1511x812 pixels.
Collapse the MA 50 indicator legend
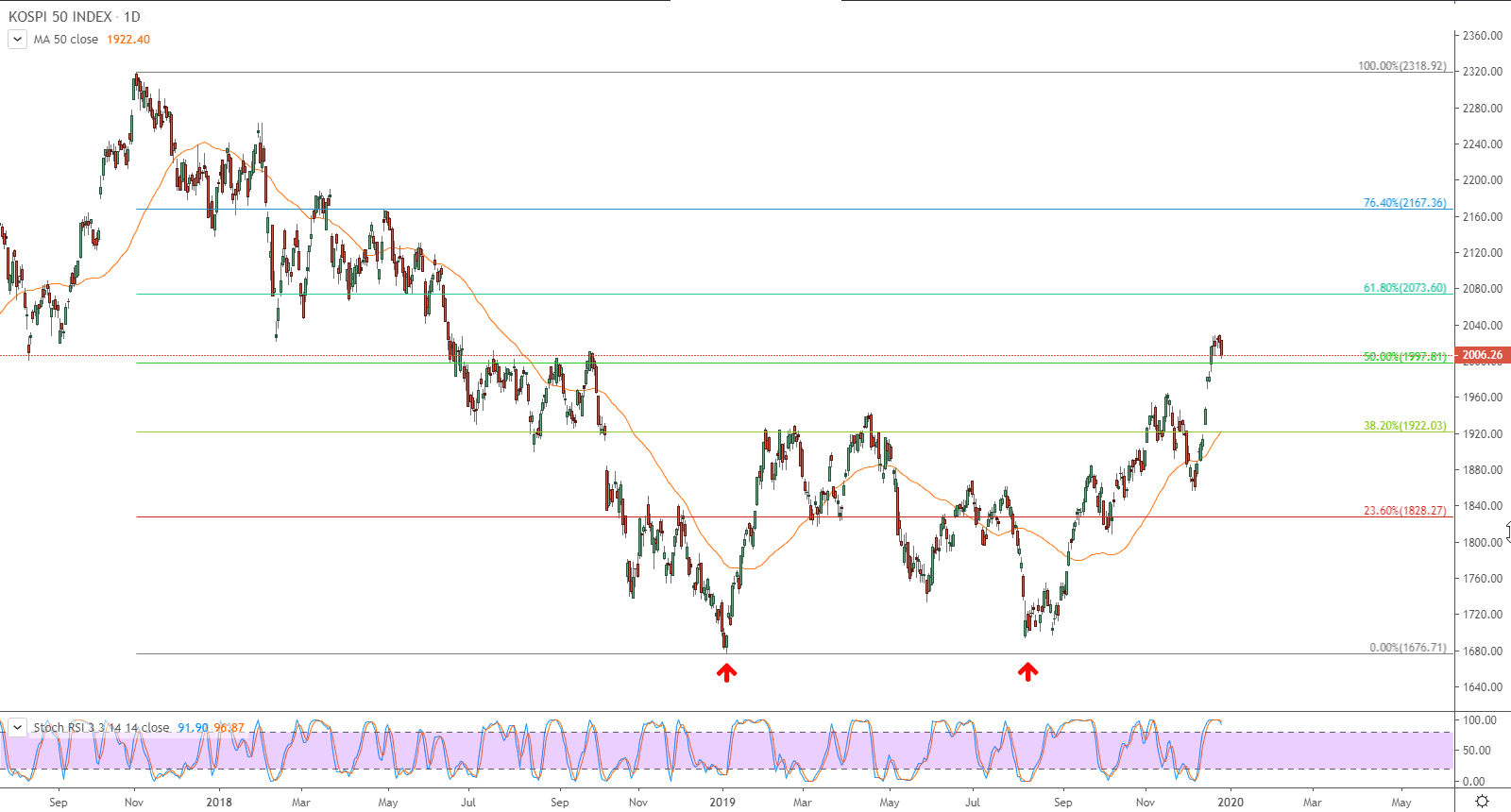pos(17,40)
